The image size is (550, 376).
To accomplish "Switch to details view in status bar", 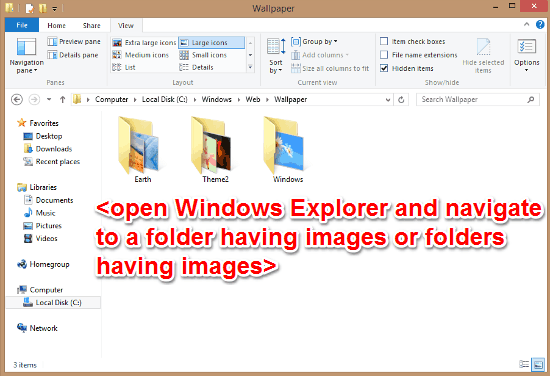I will coord(524,364).
